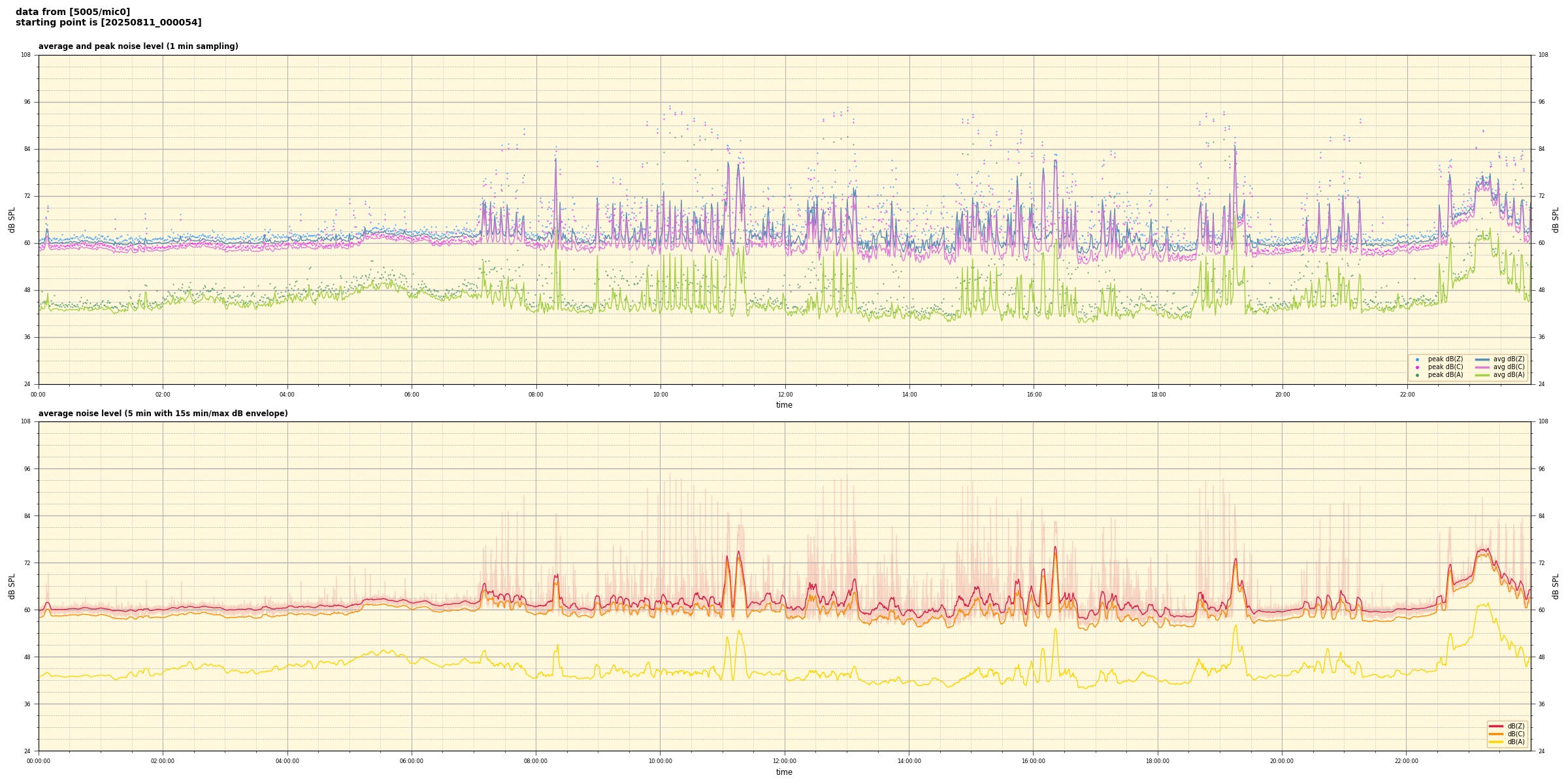Click the 12:00 tick label on top chart
The height and width of the screenshot is (784, 1568).
pyautogui.click(x=785, y=395)
